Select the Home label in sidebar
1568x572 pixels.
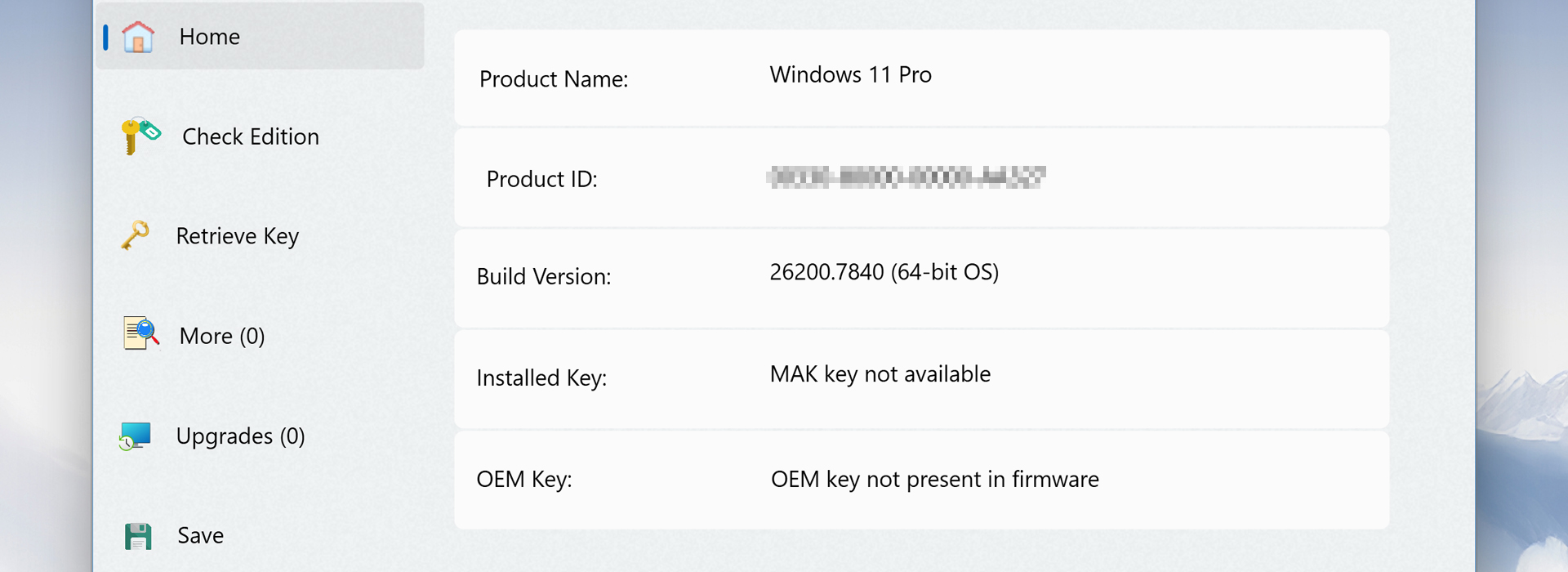point(210,37)
